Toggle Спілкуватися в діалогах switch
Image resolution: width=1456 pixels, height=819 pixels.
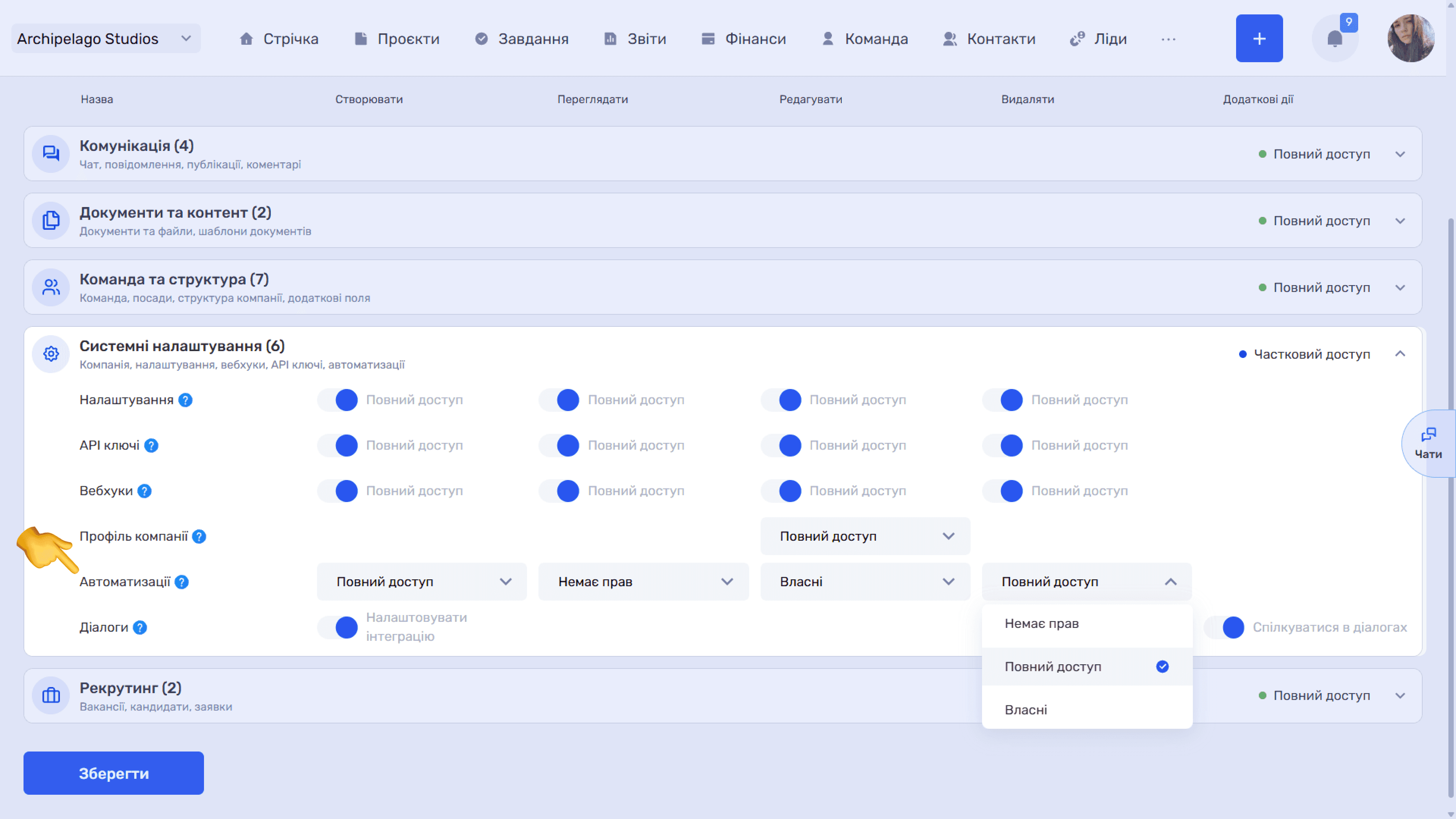1224,628
